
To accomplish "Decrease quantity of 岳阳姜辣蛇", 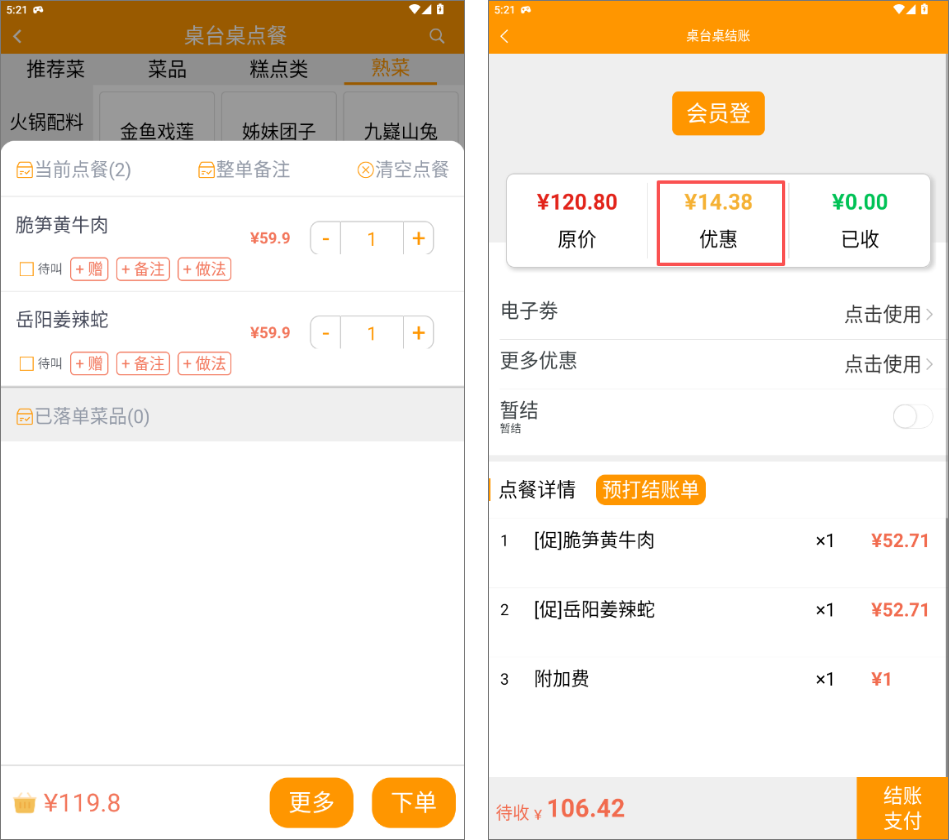I will click(326, 333).
